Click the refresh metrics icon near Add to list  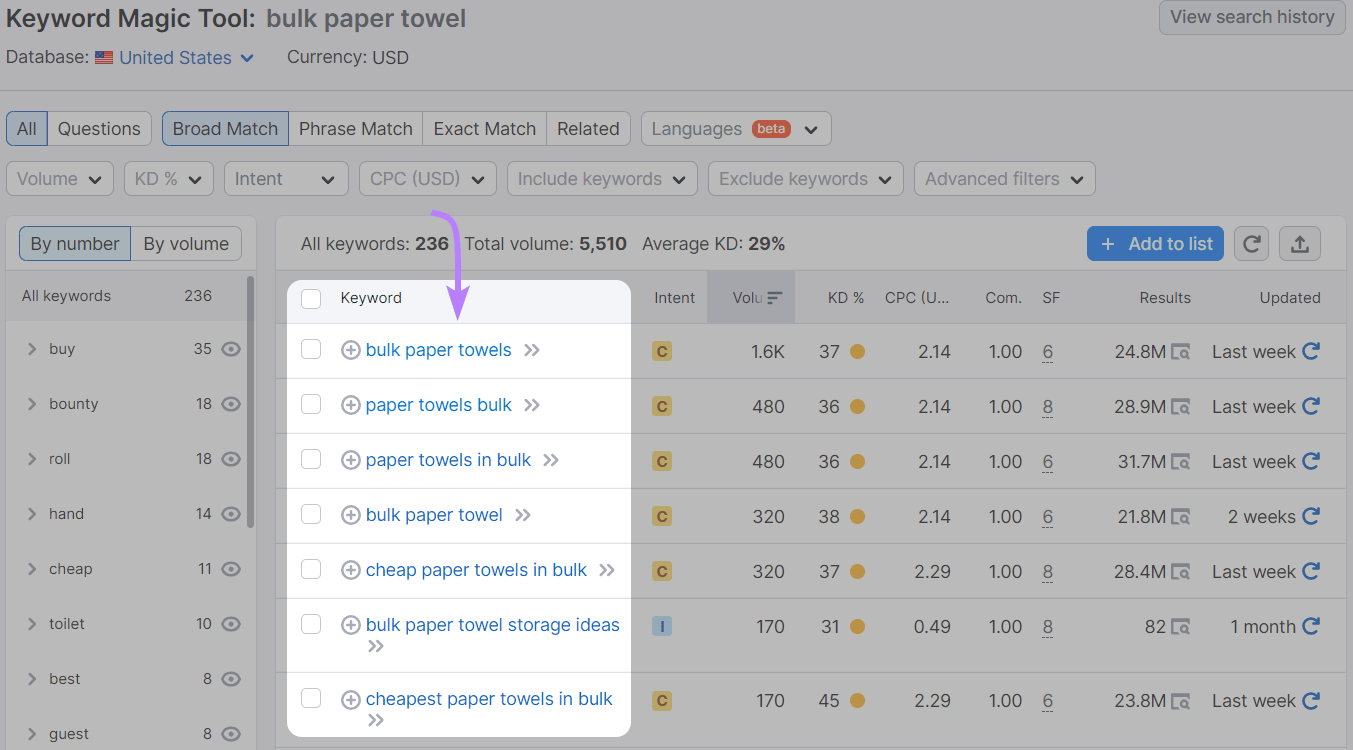[1251, 243]
